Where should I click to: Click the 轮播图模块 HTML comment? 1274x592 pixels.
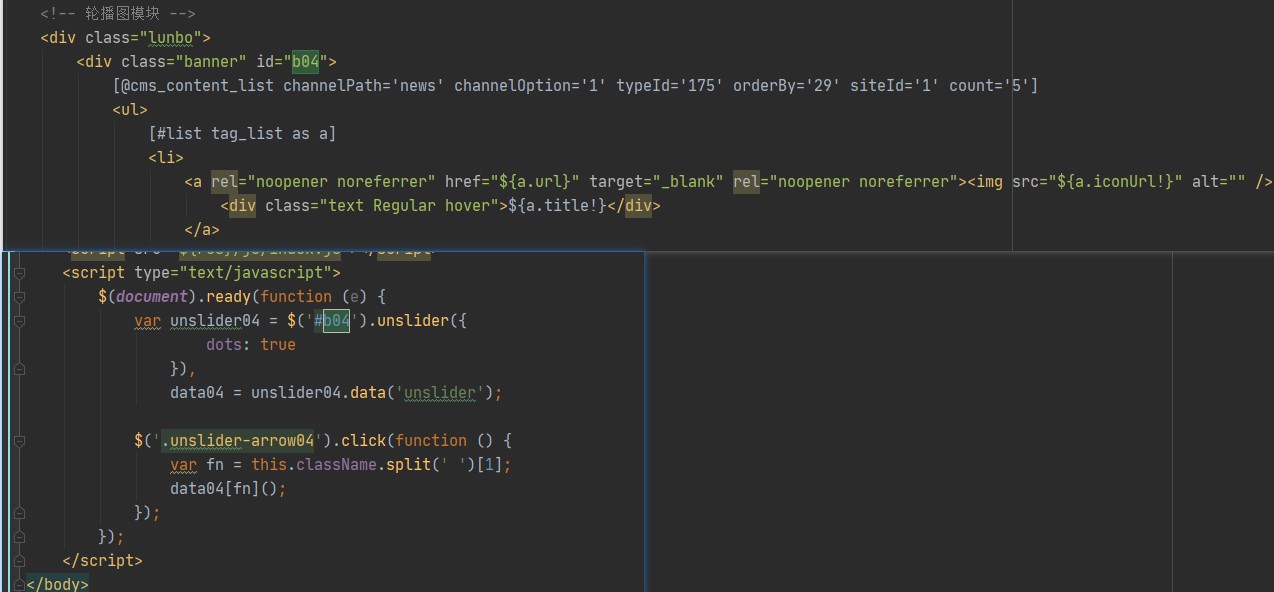click(x=118, y=14)
